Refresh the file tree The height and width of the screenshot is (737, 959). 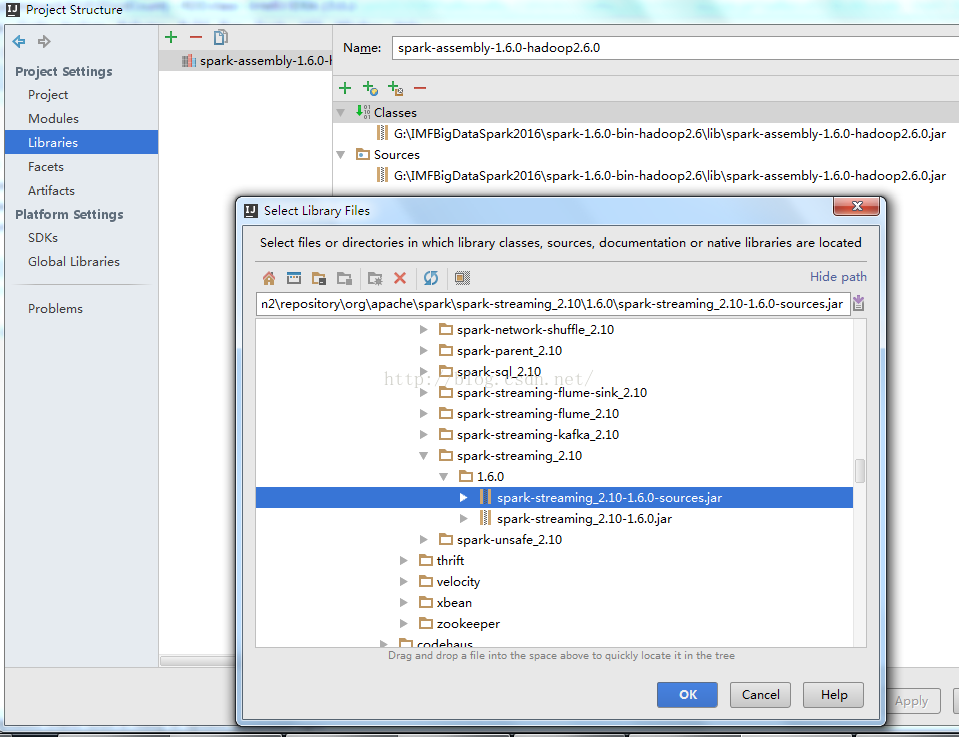(431, 278)
